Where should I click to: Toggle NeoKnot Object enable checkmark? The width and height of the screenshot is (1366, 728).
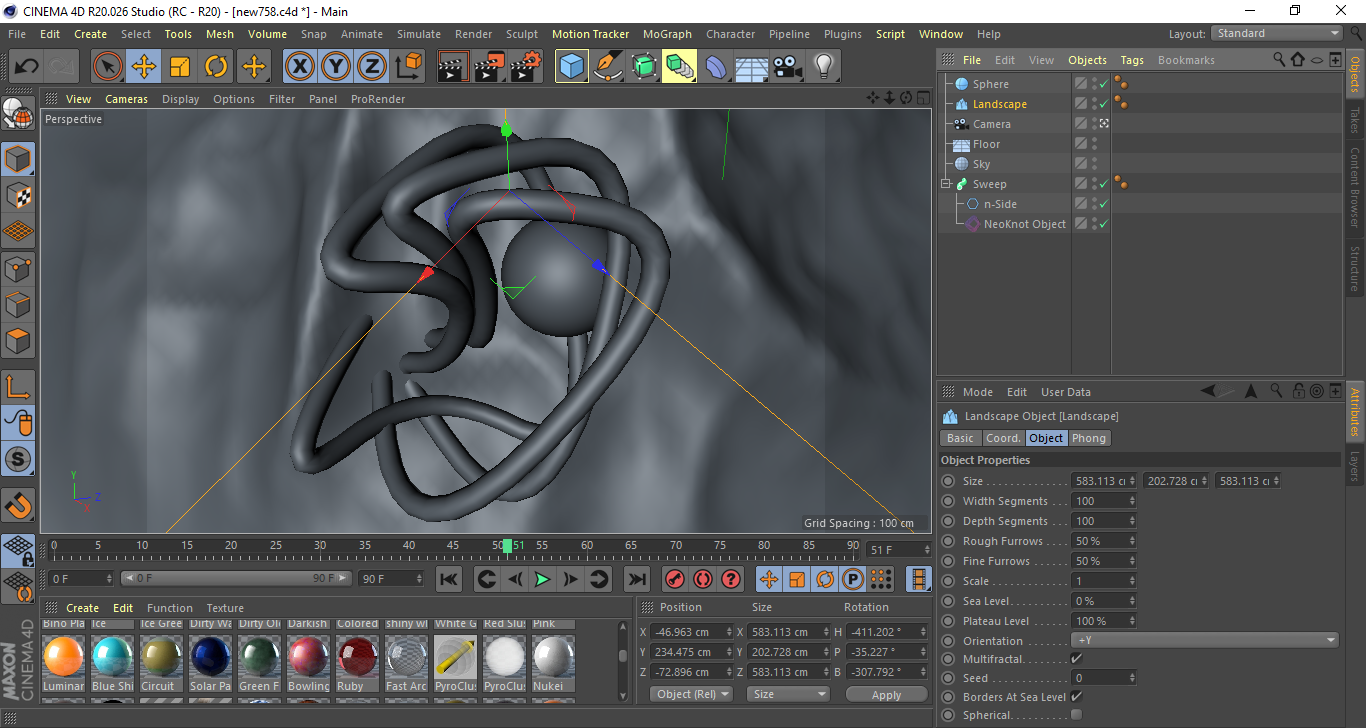pyautogui.click(x=1104, y=224)
